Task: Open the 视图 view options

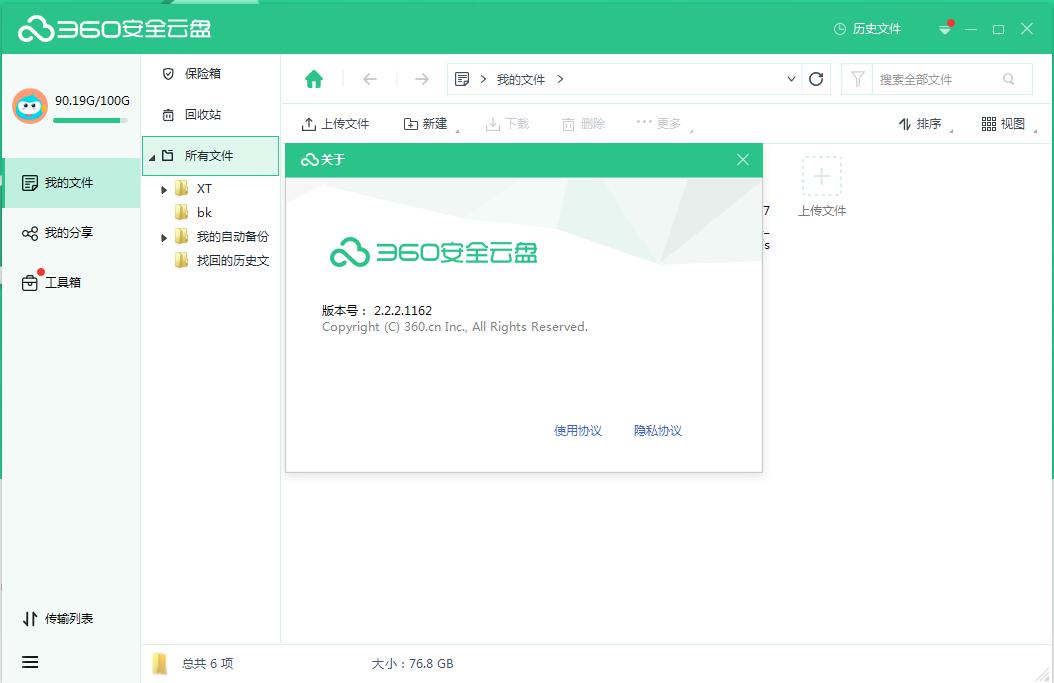Action: (1004, 124)
